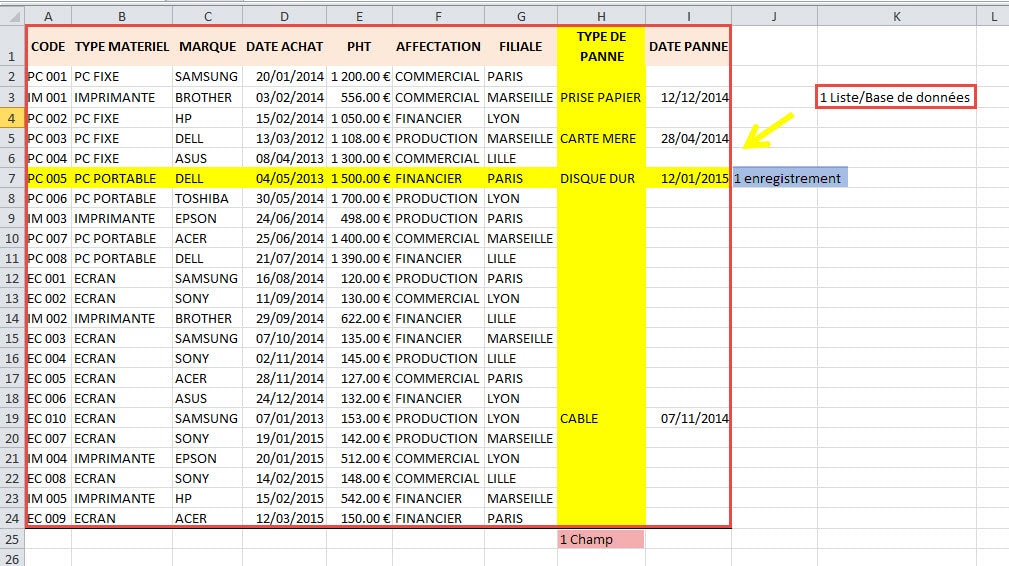Select column H header
1009x566 pixels.
601,17
